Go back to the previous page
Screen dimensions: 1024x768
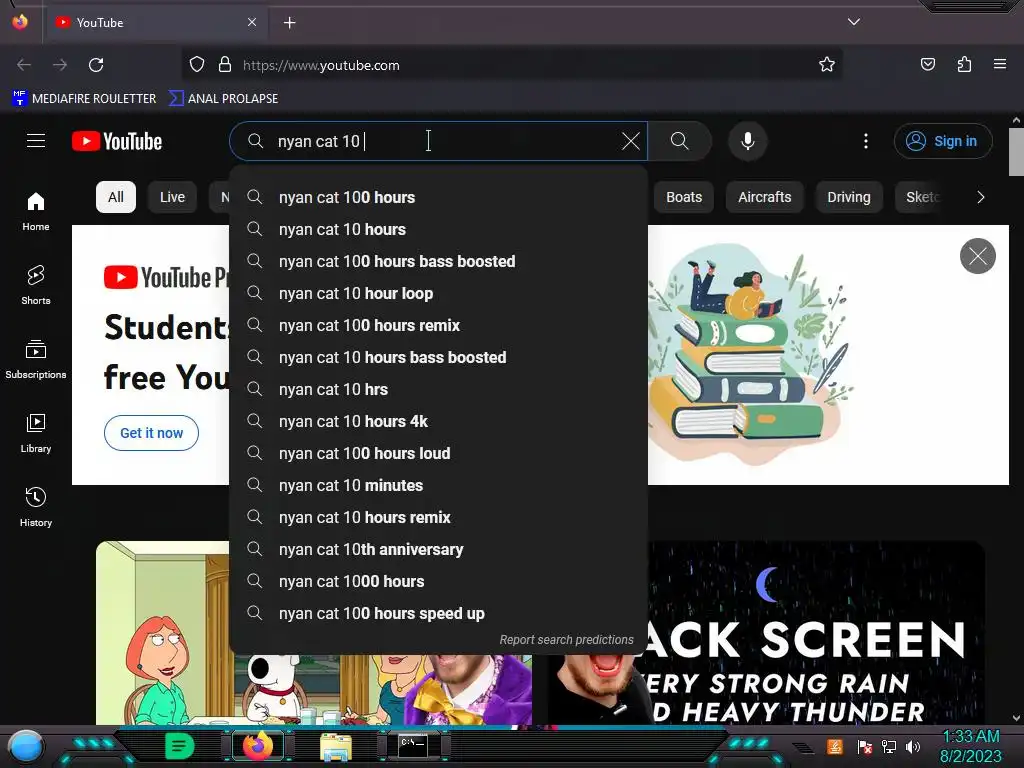click(x=24, y=65)
